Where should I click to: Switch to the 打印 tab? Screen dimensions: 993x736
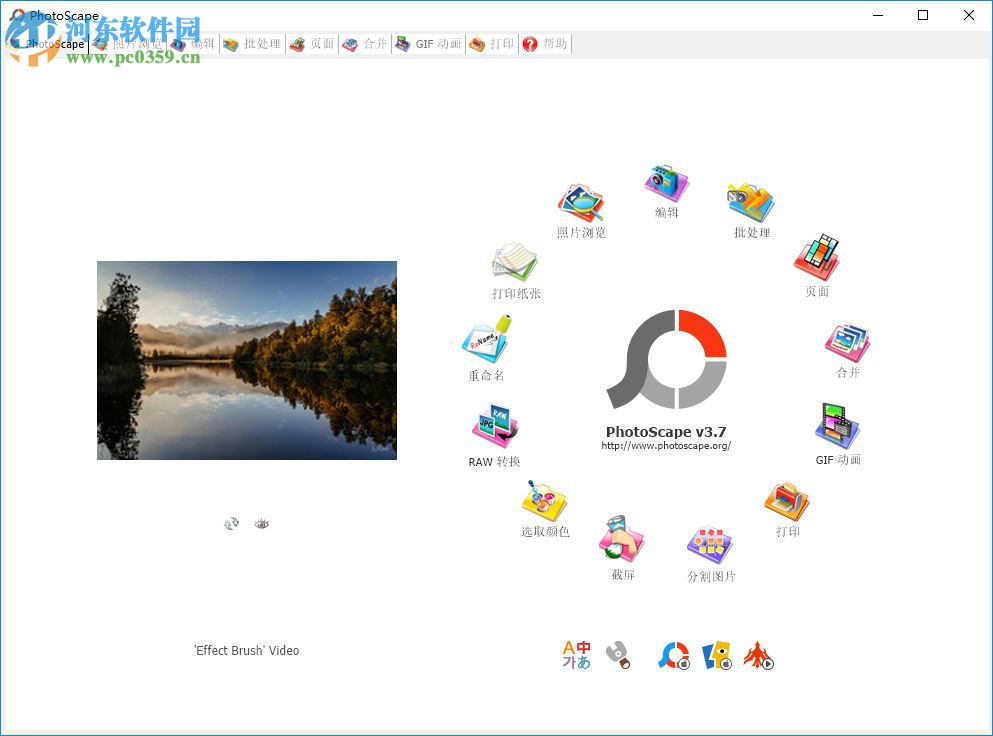tap(492, 44)
